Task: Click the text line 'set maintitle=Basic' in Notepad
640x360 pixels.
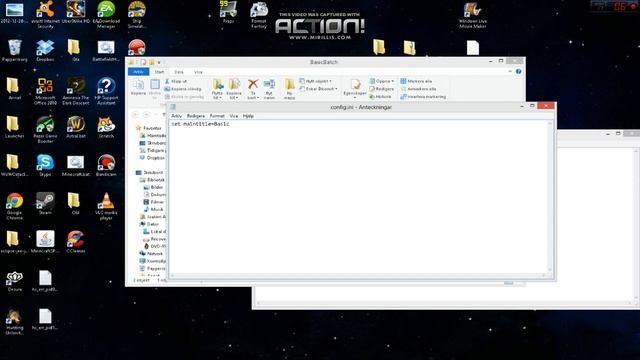Action: tap(200, 124)
